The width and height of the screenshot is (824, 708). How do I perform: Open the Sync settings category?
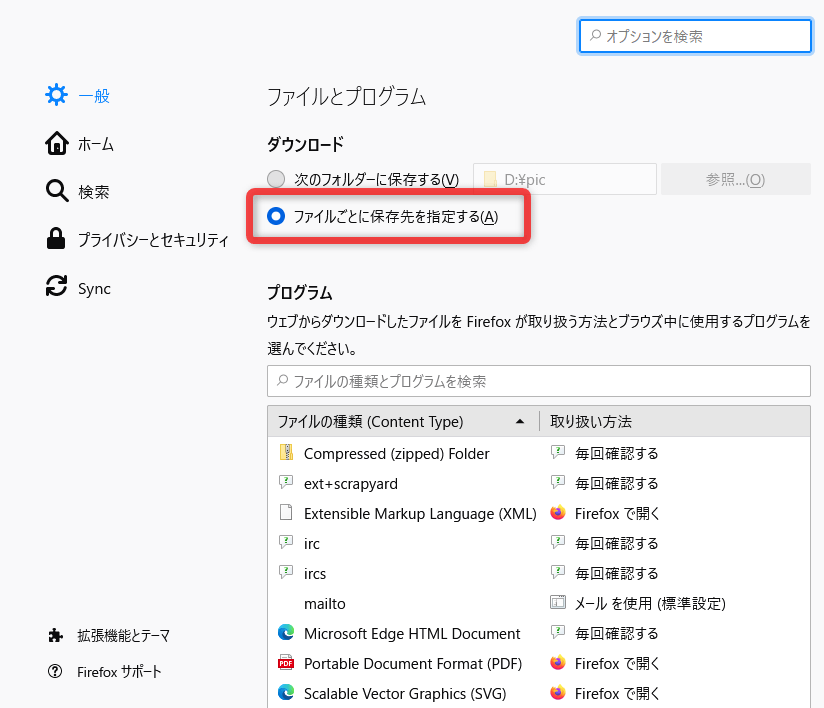[x=78, y=288]
